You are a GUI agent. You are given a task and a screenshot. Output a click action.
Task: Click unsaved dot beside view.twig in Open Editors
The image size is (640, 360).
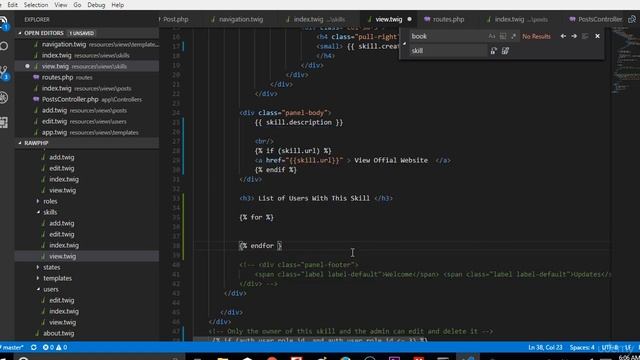(x=27, y=66)
